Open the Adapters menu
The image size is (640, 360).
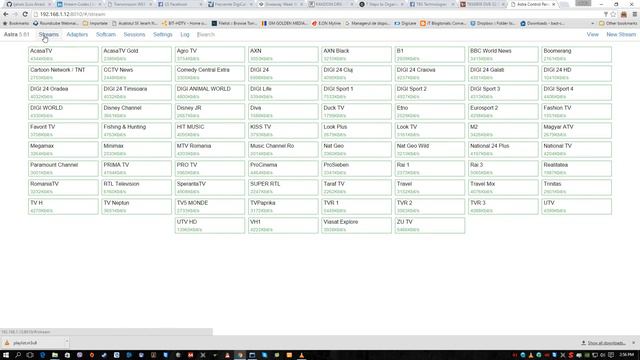77,34
